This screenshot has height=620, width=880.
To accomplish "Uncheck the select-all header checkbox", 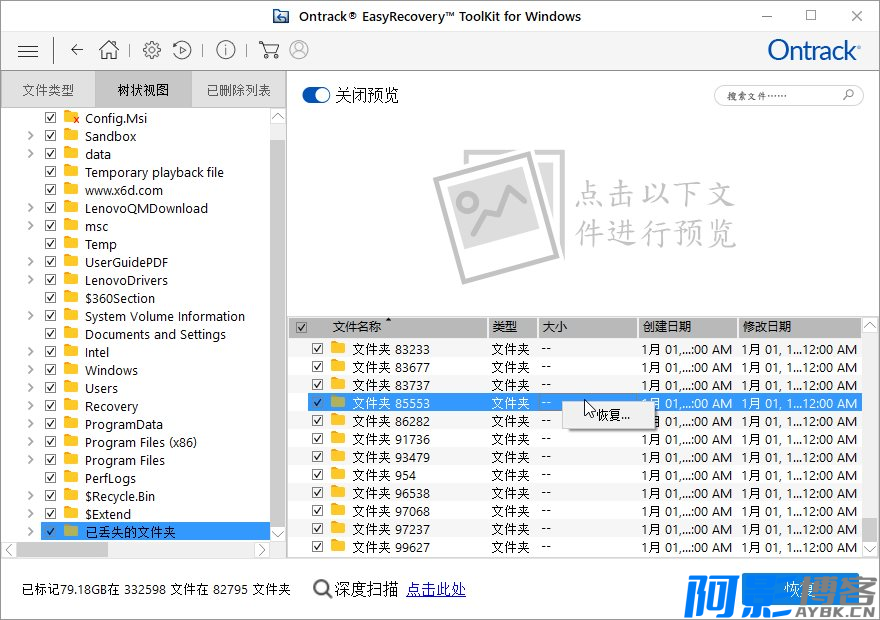I will point(302,327).
